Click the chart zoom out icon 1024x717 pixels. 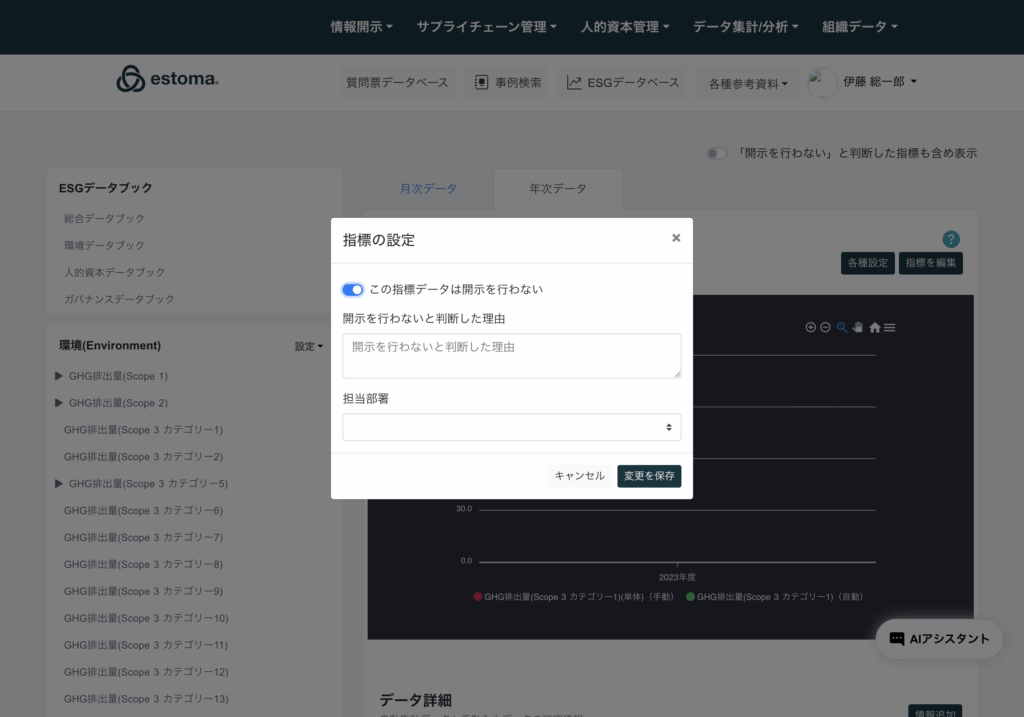coord(825,327)
